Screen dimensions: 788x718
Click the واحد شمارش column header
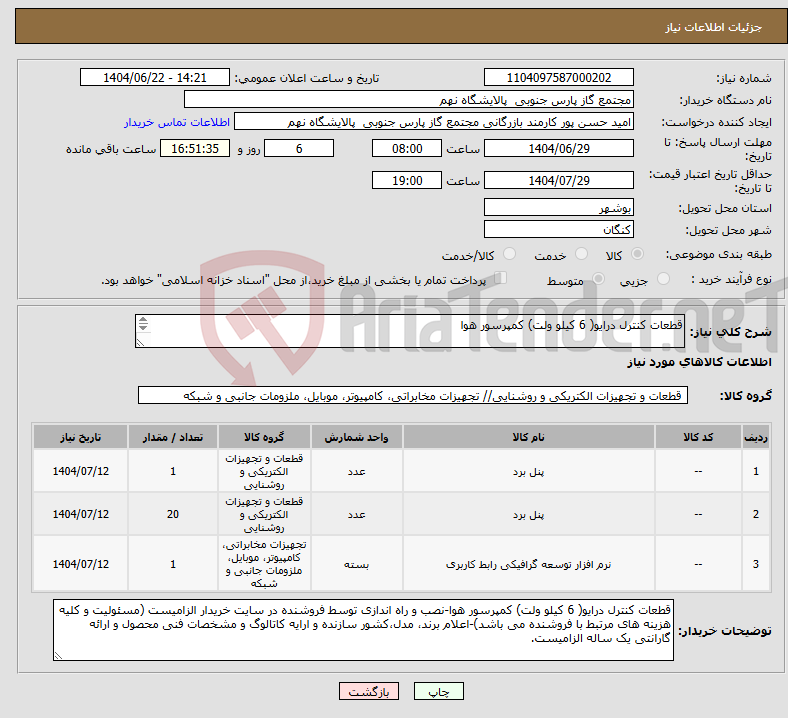pyautogui.click(x=356, y=437)
